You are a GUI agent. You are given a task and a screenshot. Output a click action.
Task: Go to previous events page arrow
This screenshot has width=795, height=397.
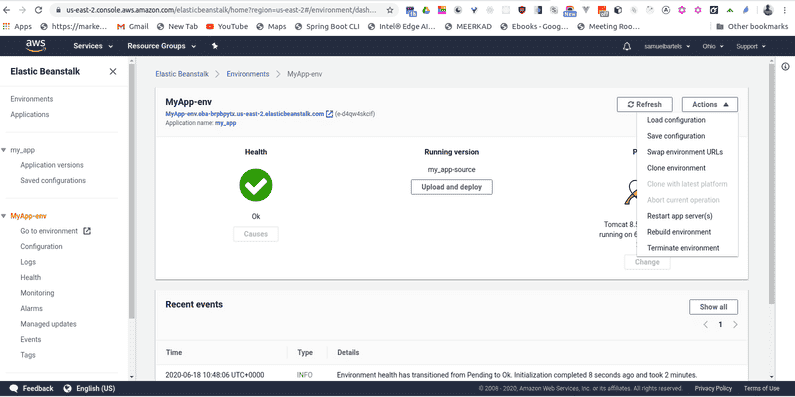click(x=705, y=324)
